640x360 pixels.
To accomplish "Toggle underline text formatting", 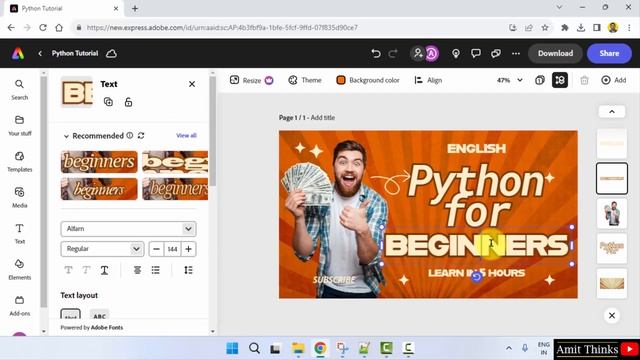I will [104, 270].
